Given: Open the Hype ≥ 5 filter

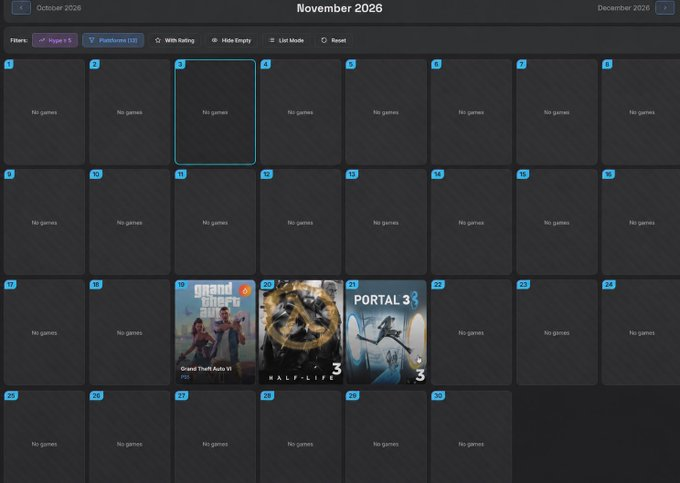Looking at the screenshot, I should pyautogui.click(x=55, y=40).
